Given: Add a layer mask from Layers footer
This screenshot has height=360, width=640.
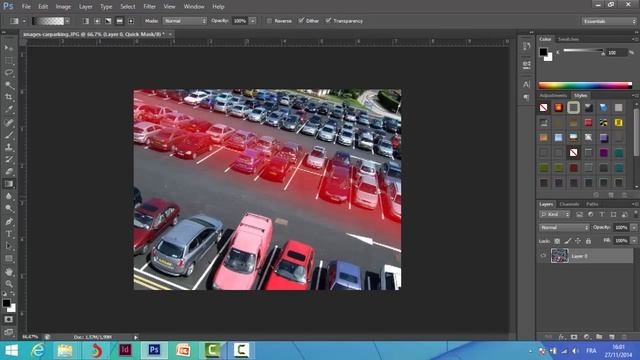Looking at the screenshot, I should [574, 337].
